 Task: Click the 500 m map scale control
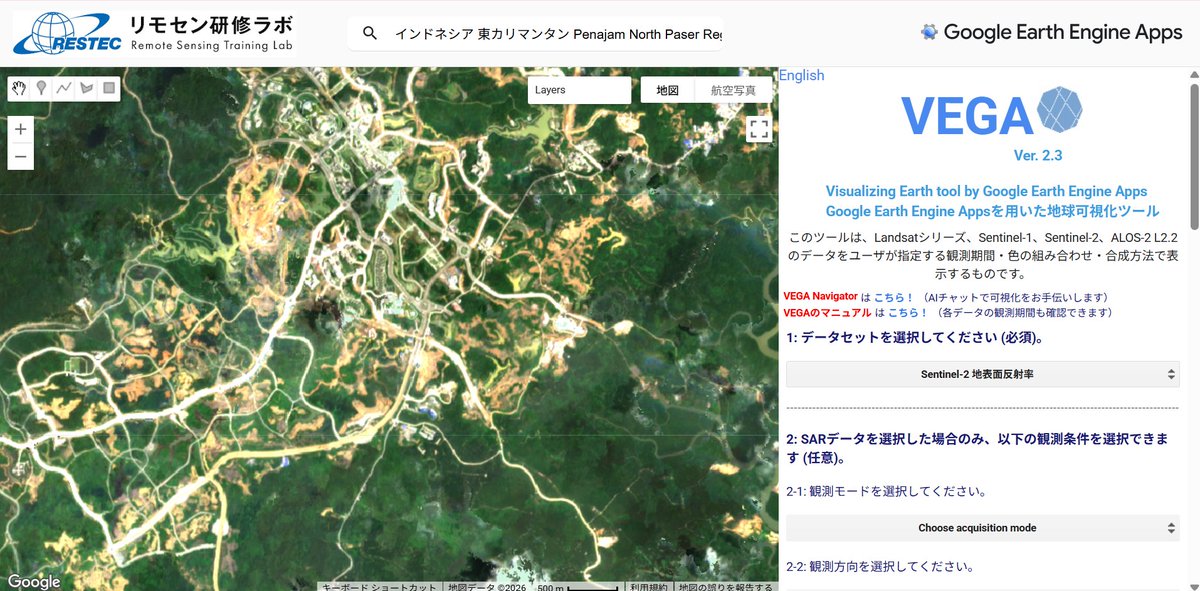(578, 587)
